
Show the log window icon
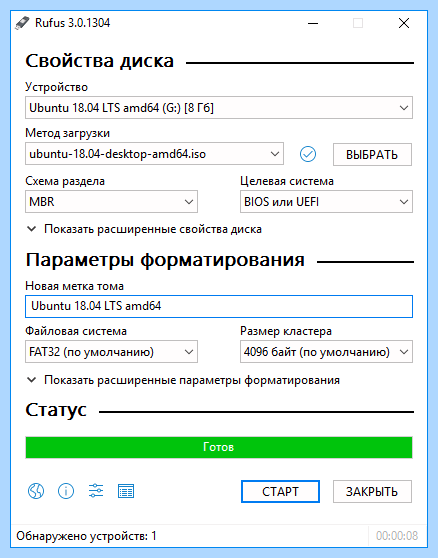click(126, 491)
